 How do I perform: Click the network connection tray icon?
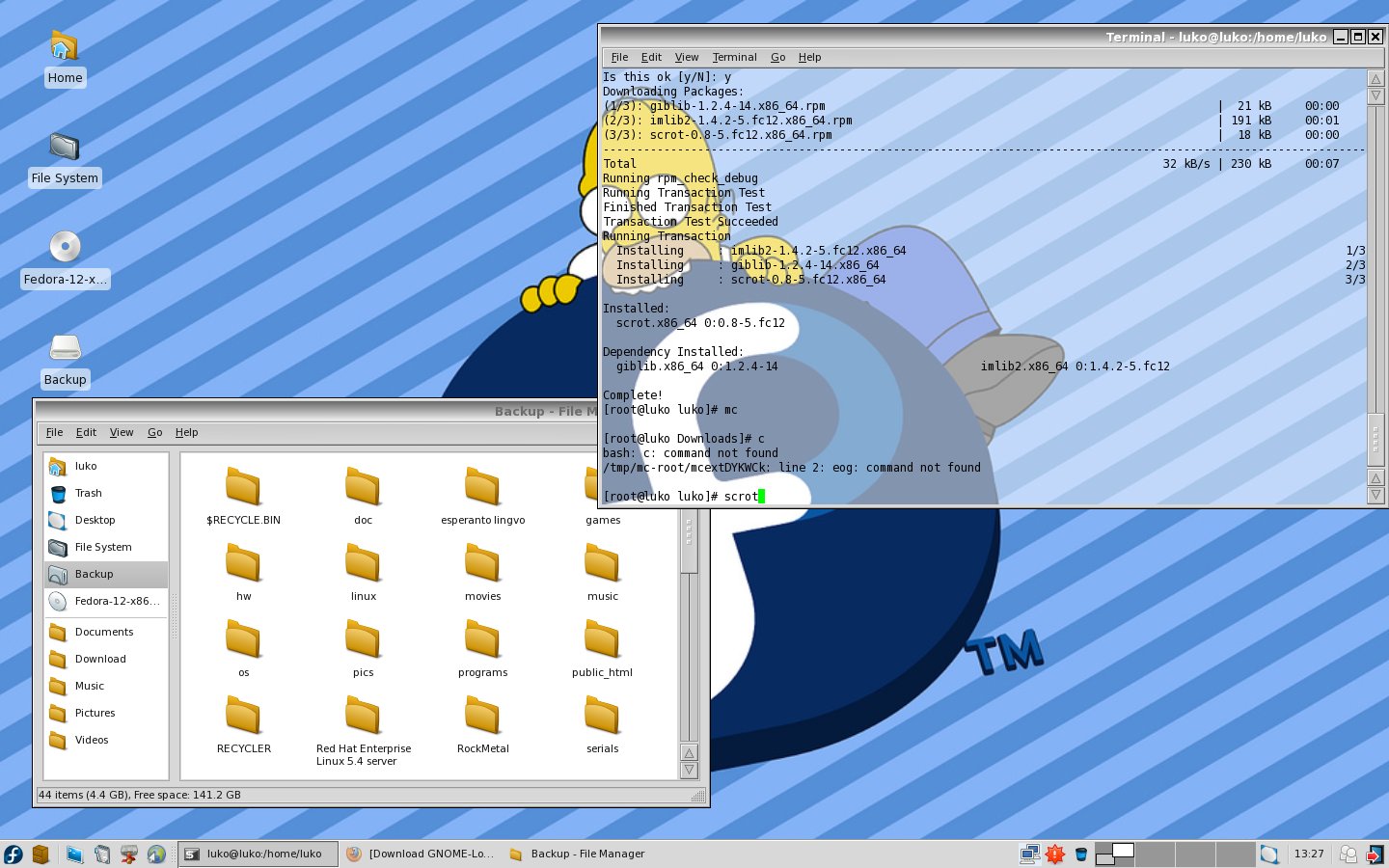[x=1030, y=854]
